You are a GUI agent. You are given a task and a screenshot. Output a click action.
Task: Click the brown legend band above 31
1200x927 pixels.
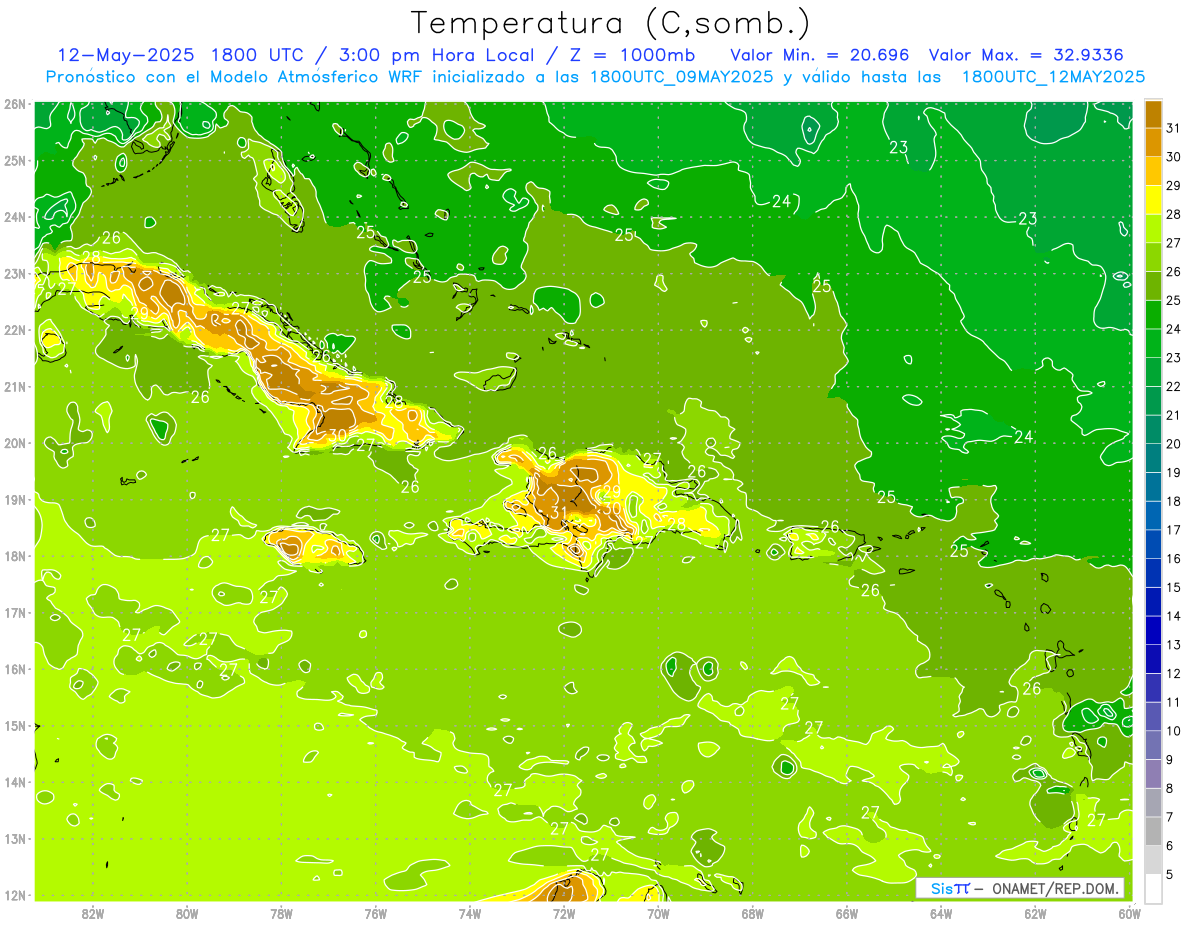click(1153, 114)
